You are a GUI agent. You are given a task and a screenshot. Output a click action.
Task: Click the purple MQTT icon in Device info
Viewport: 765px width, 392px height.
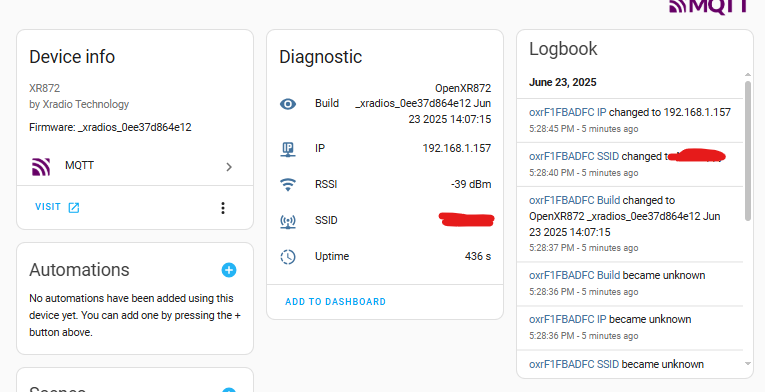pyautogui.click(x=41, y=166)
